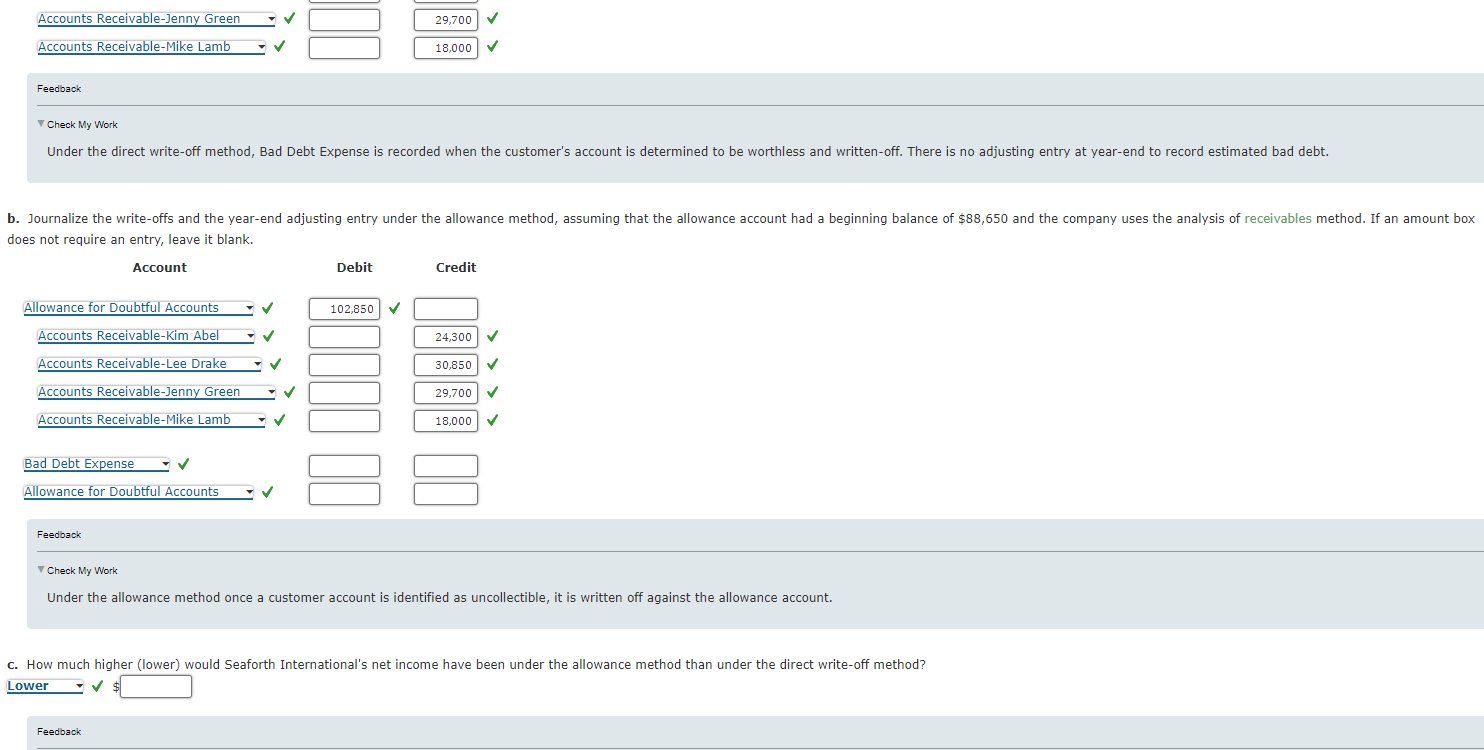Click the checkmark after the 18,000 credit amount
The image size is (1484, 750).
491,420
